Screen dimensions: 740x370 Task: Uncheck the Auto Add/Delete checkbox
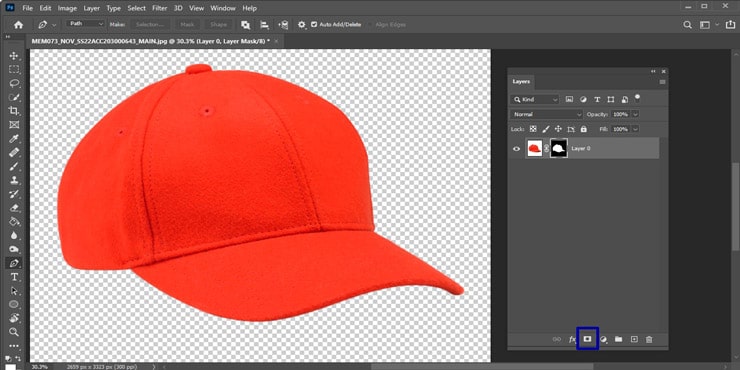[x=314, y=24]
